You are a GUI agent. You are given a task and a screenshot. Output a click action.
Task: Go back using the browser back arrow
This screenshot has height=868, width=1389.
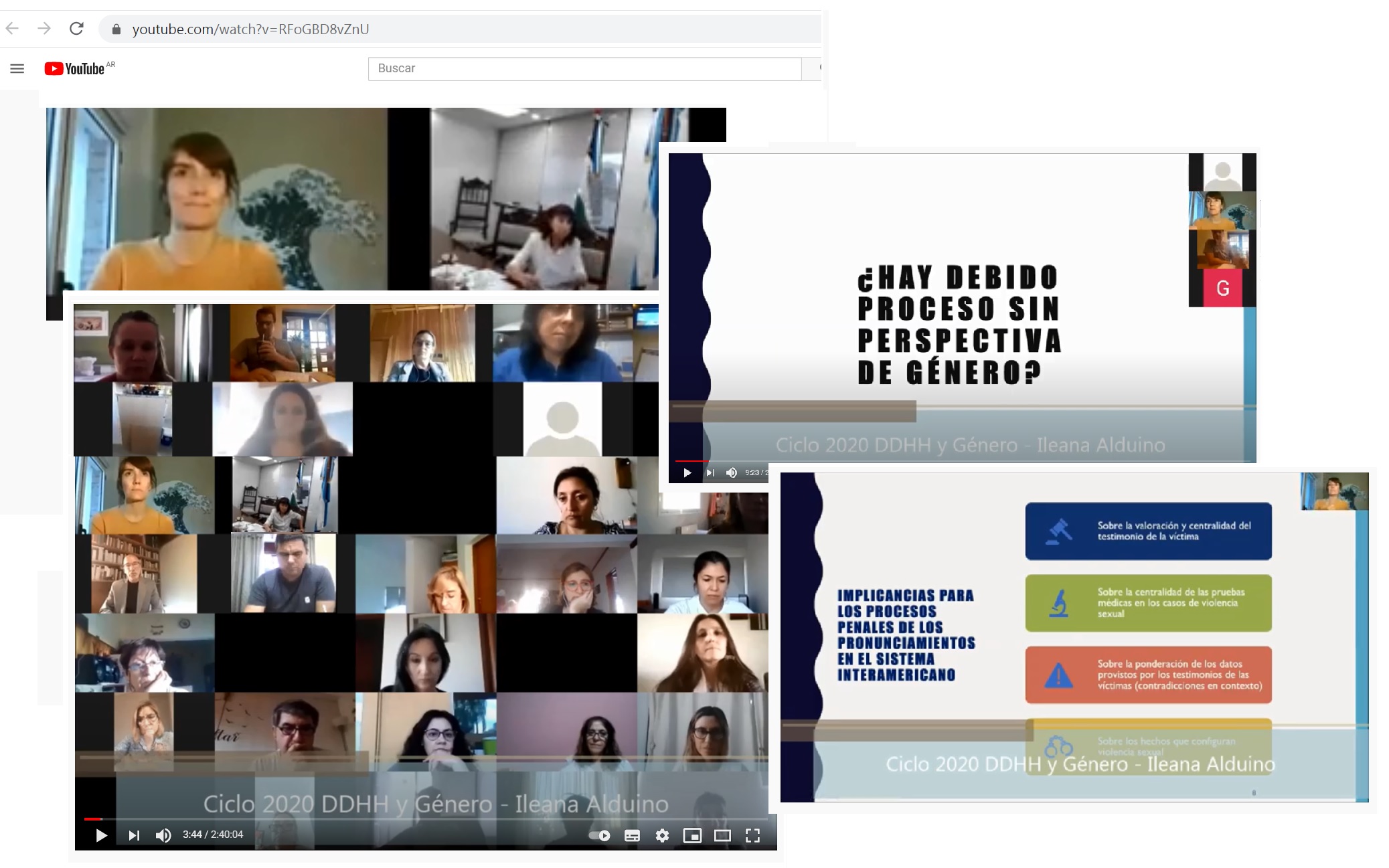point(12,29)
